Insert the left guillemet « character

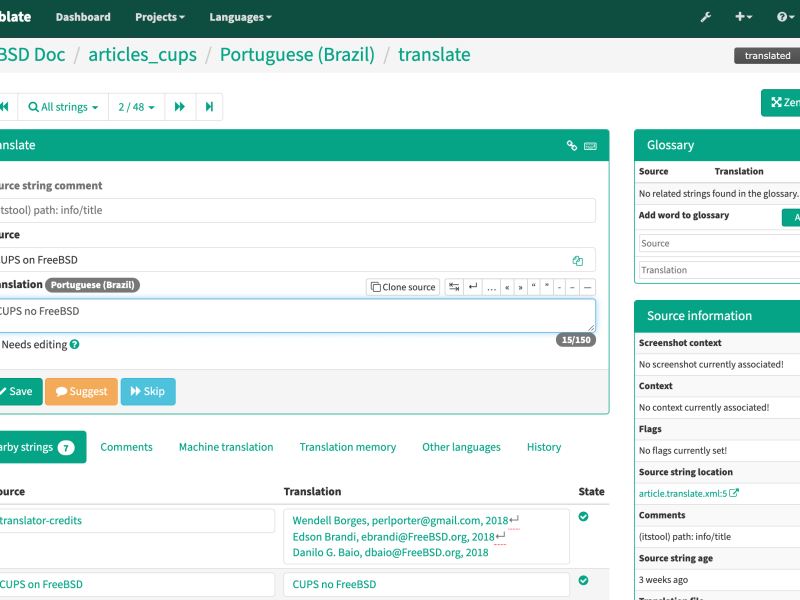507,287
